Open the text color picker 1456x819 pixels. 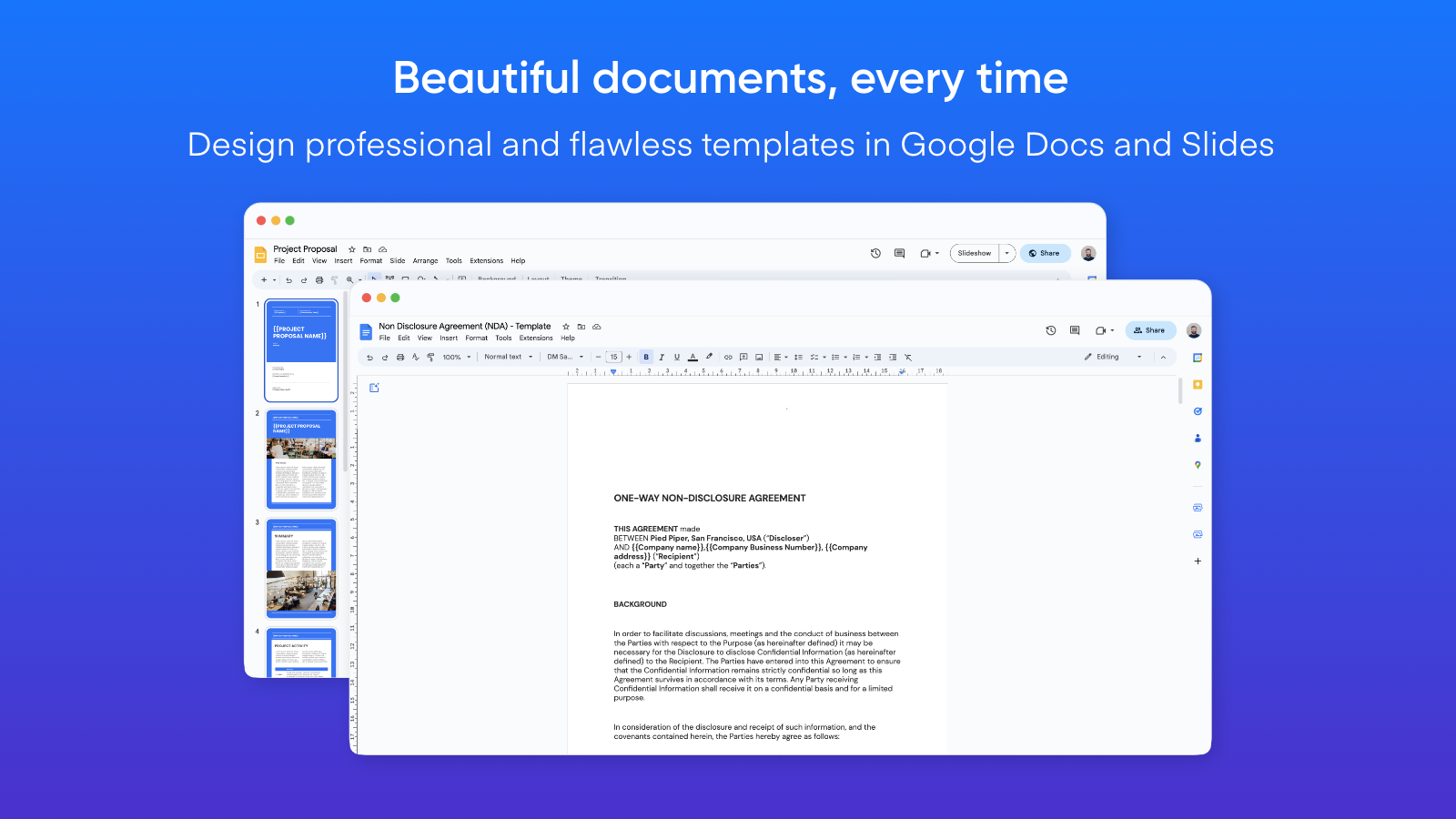pos(693,357)
